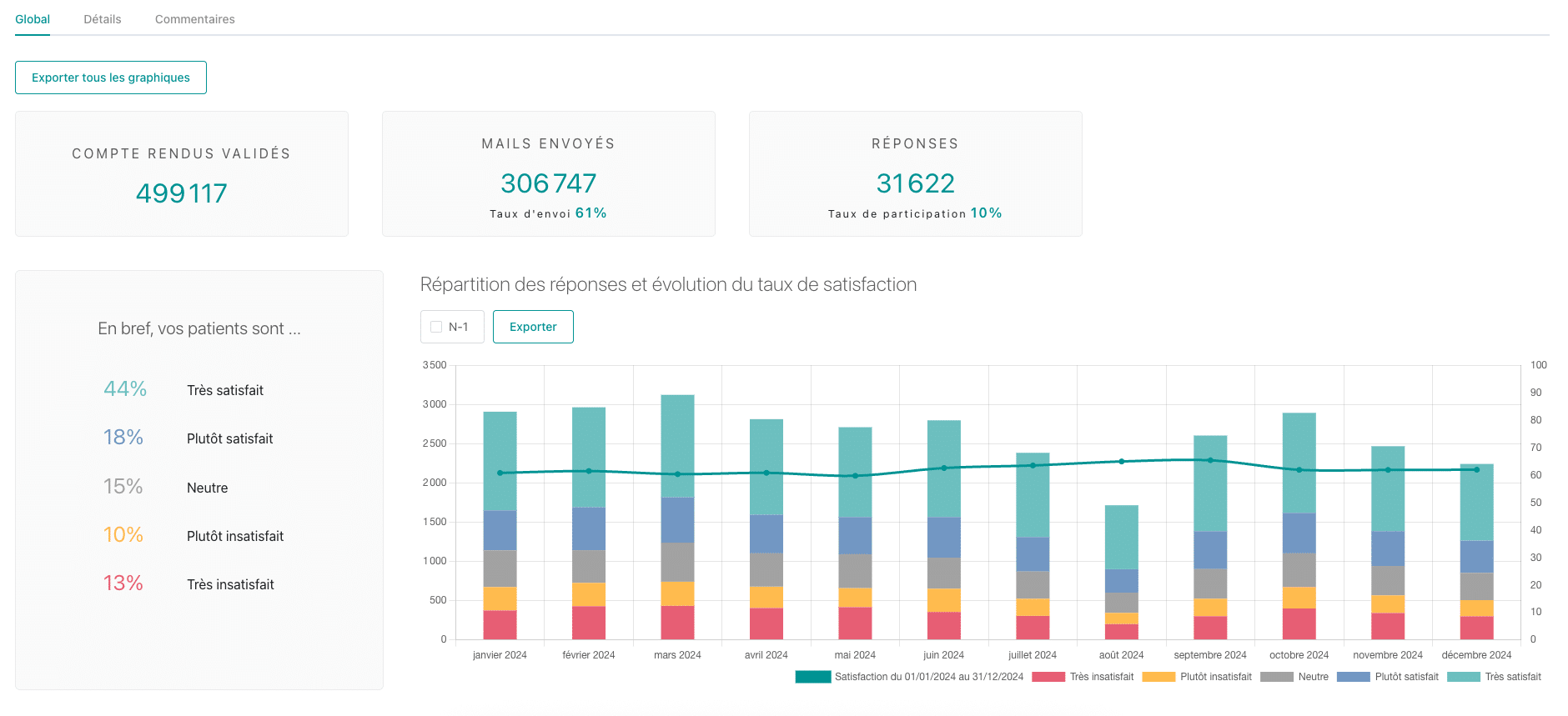Viewport: 1568px width, 716px height.
Task: Click the Plutôt satisfait segment of juin 2024 bar
Action: point(943,538)
